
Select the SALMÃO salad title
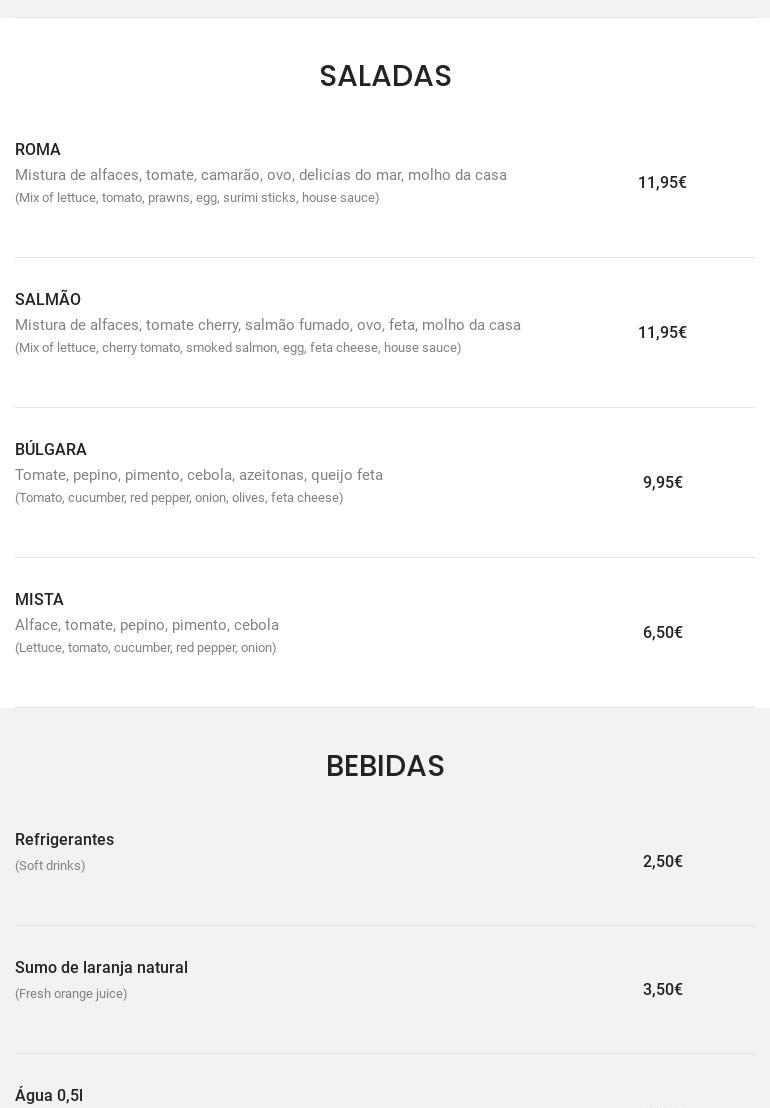click(x=48, y=299)
